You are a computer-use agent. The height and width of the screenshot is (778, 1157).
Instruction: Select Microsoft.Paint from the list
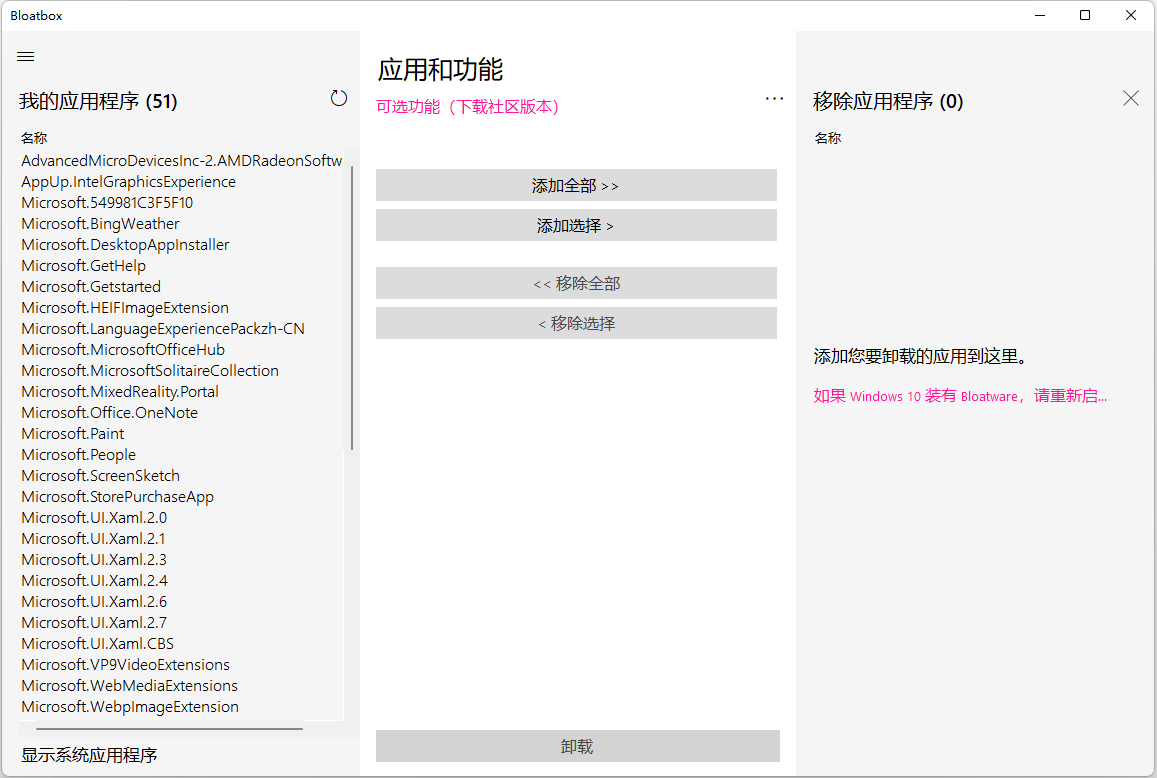coord(72,433)
